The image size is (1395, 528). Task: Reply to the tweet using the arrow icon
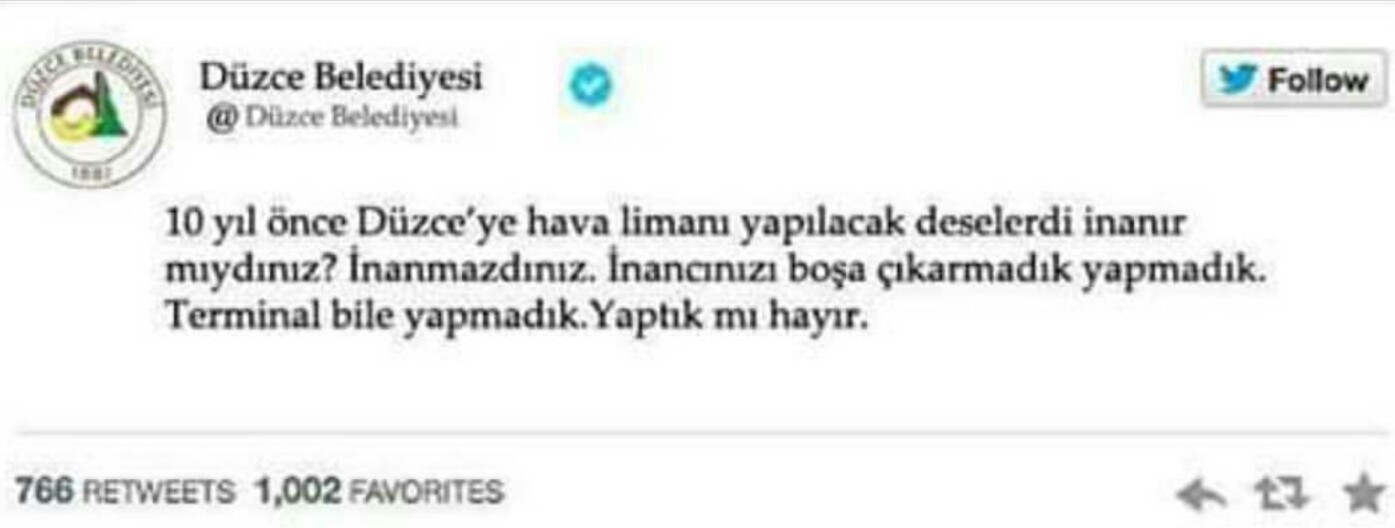click(1202, 494)
